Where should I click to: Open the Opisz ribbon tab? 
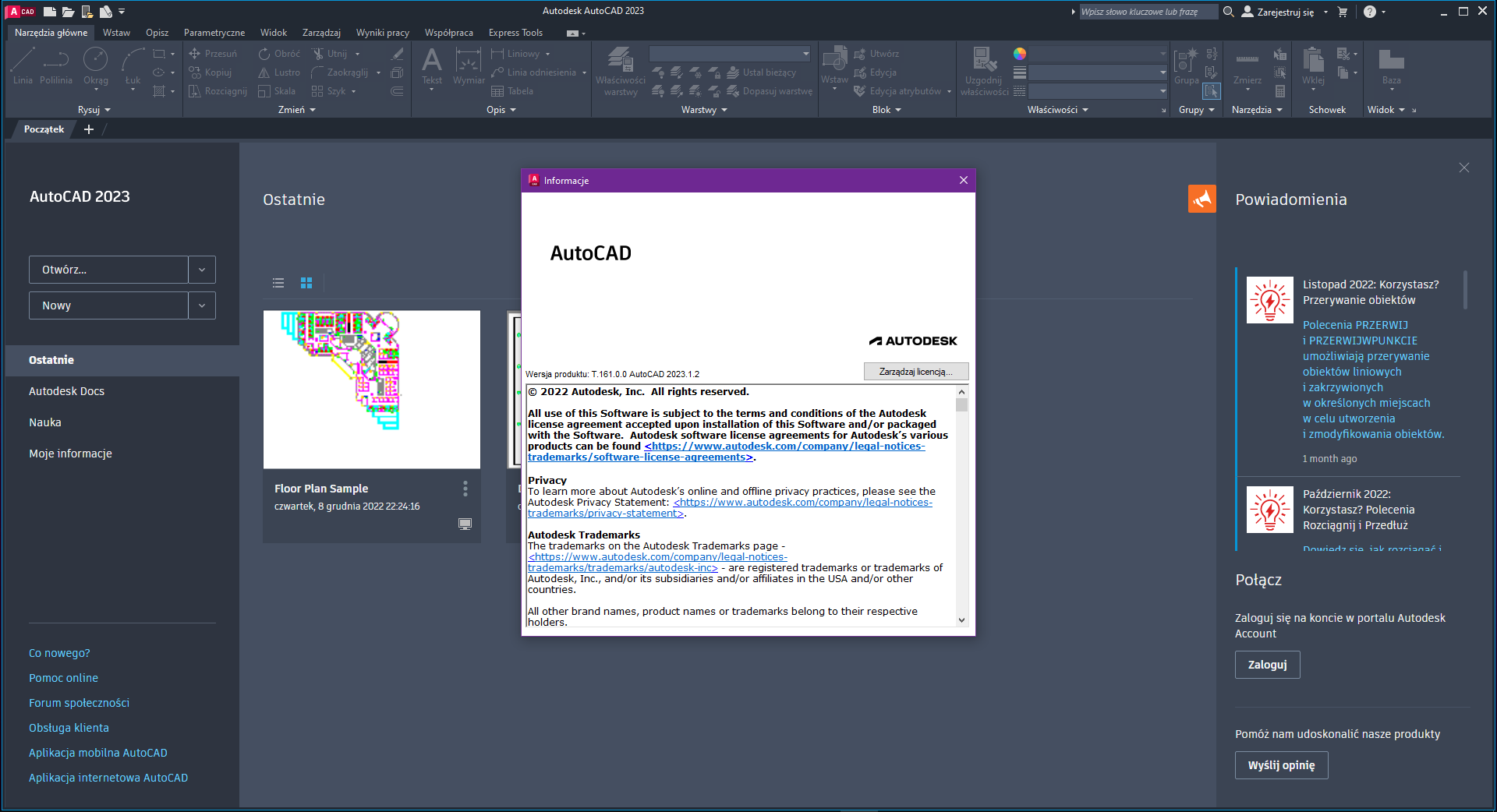point(157,33)
